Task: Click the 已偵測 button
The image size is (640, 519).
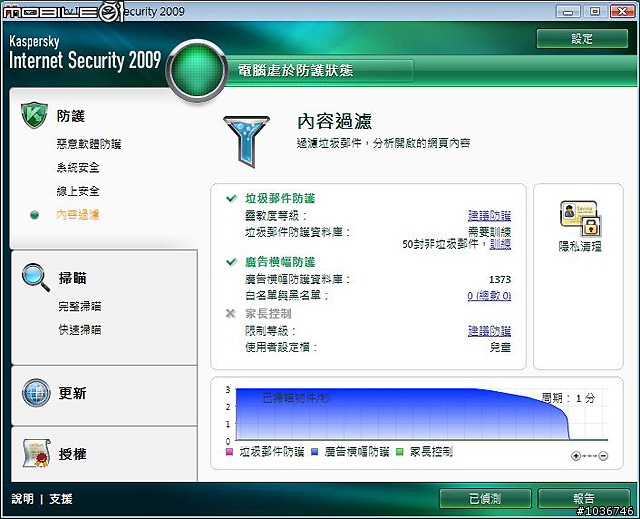Action: [485, 499]
